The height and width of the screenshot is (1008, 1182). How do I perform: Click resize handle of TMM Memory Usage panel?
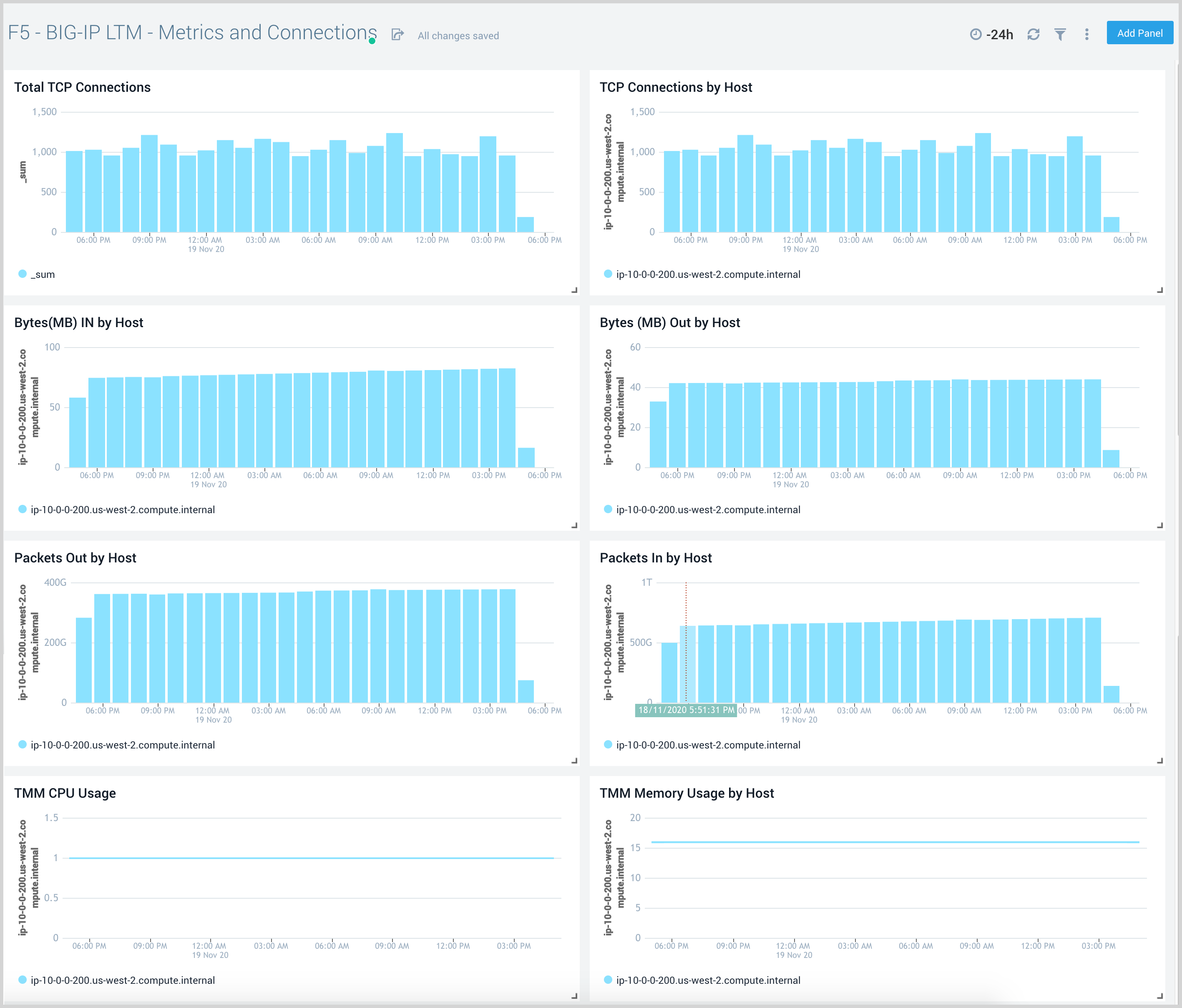pyautogui.click(x=1160, y=995)
